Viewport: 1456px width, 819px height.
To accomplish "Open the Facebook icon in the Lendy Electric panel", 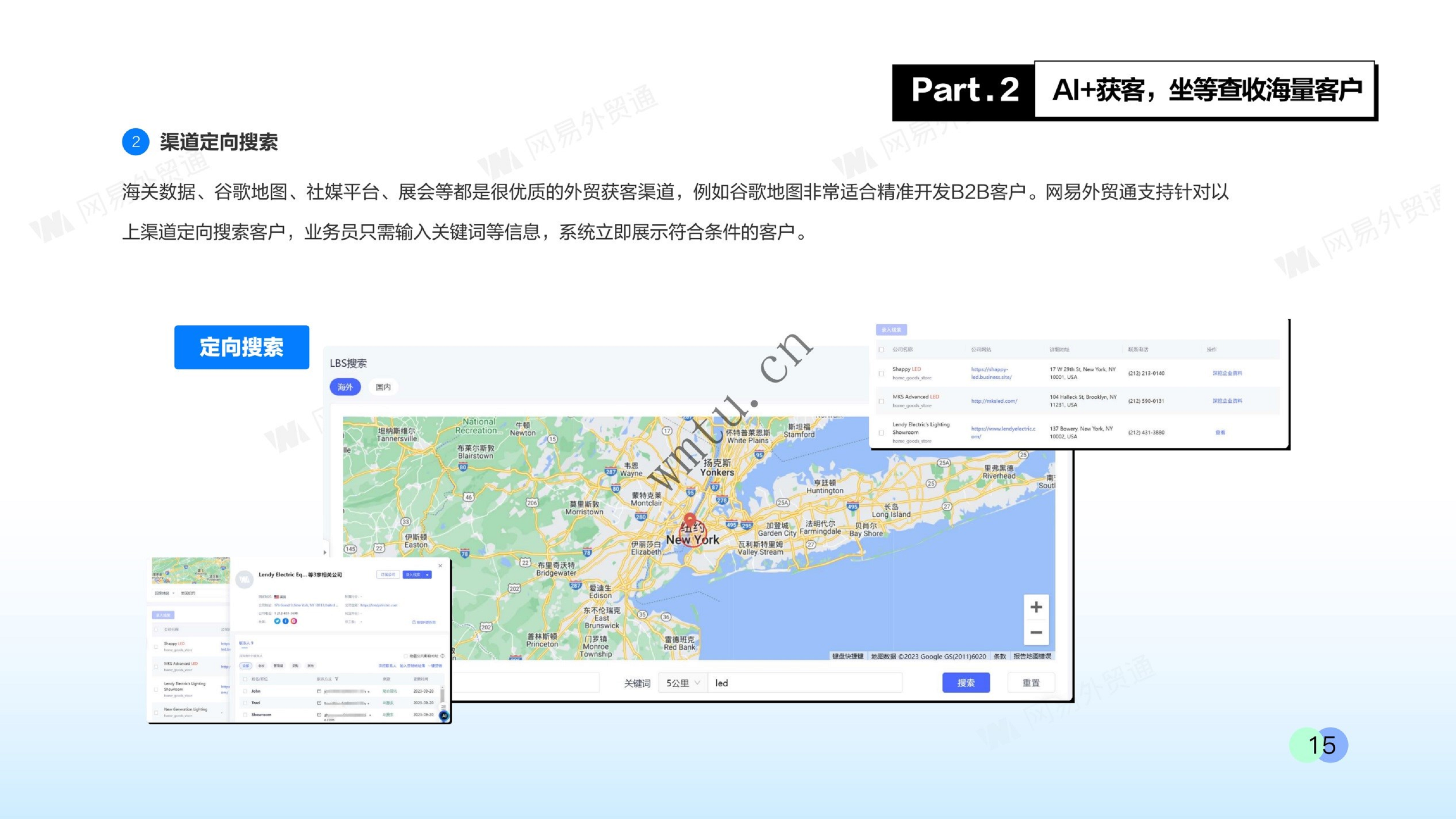I will tap(286, 621).
